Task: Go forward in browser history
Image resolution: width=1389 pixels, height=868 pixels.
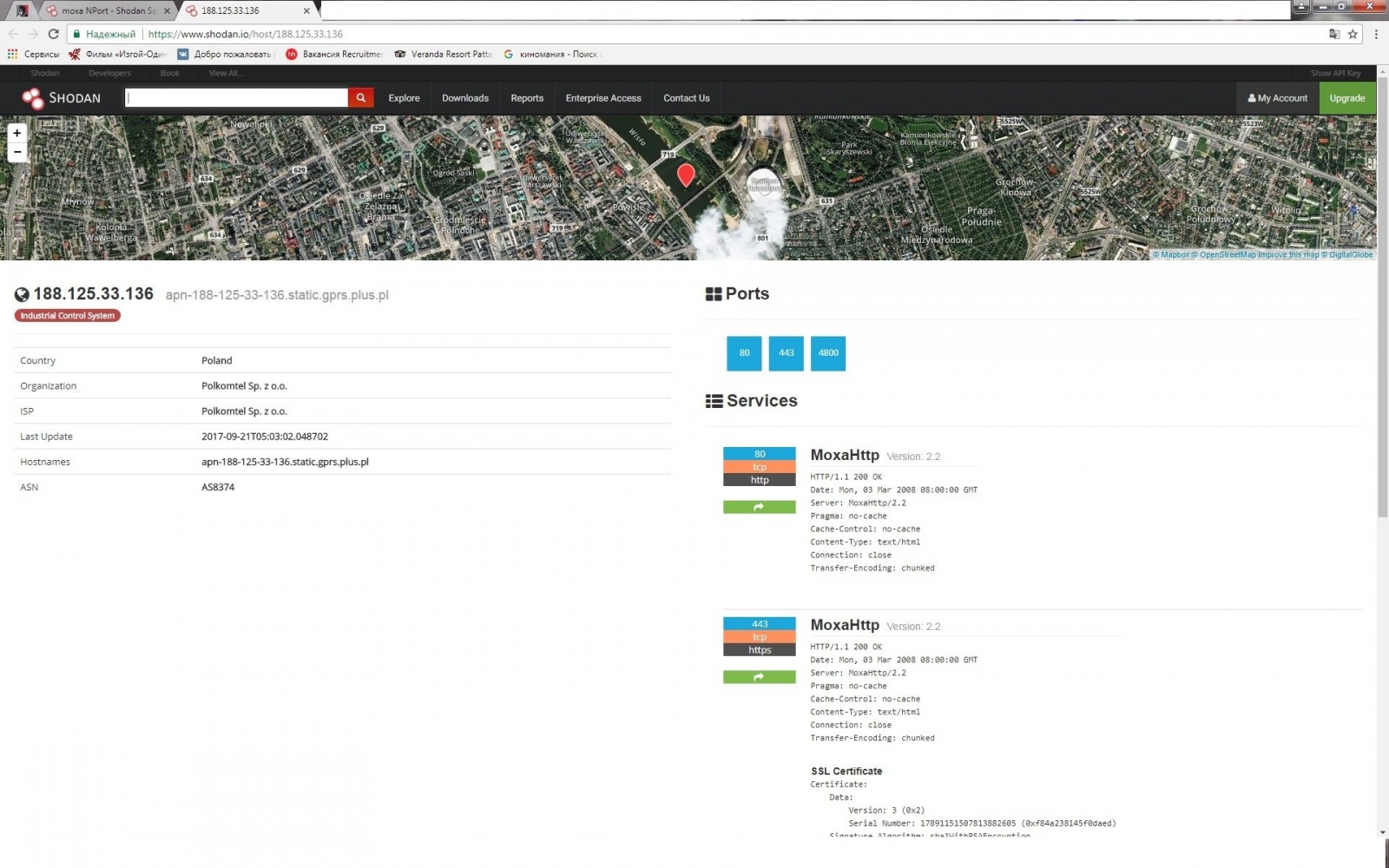Action: (33, 34)
